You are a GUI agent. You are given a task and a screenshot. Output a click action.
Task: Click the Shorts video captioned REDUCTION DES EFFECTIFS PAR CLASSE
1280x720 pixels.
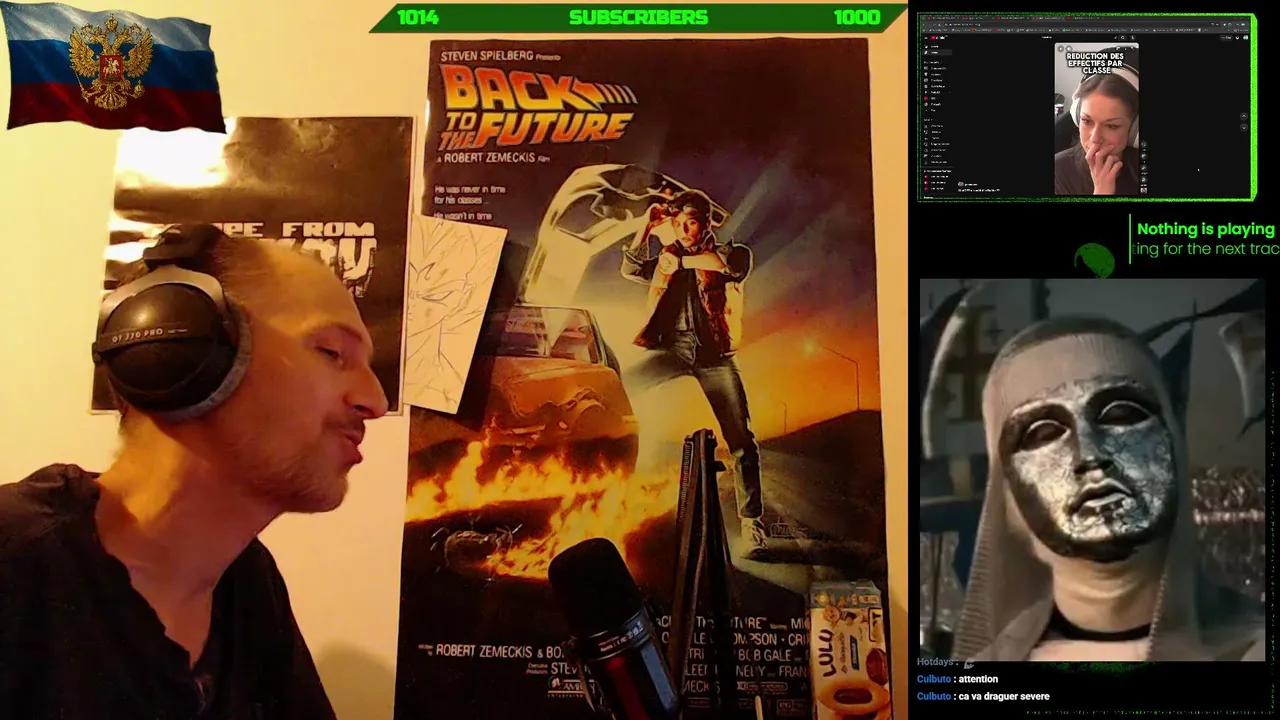(1096, 119)
